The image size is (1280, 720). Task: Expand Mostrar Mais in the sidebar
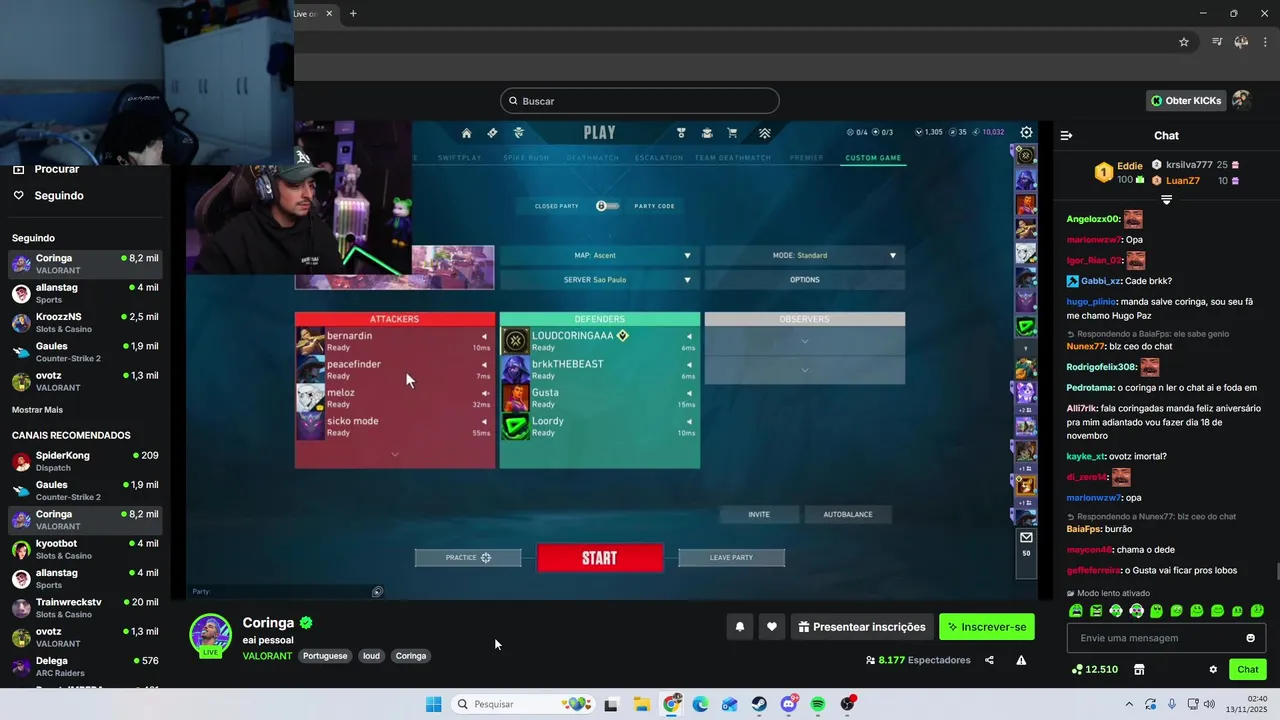coord(37,410)
